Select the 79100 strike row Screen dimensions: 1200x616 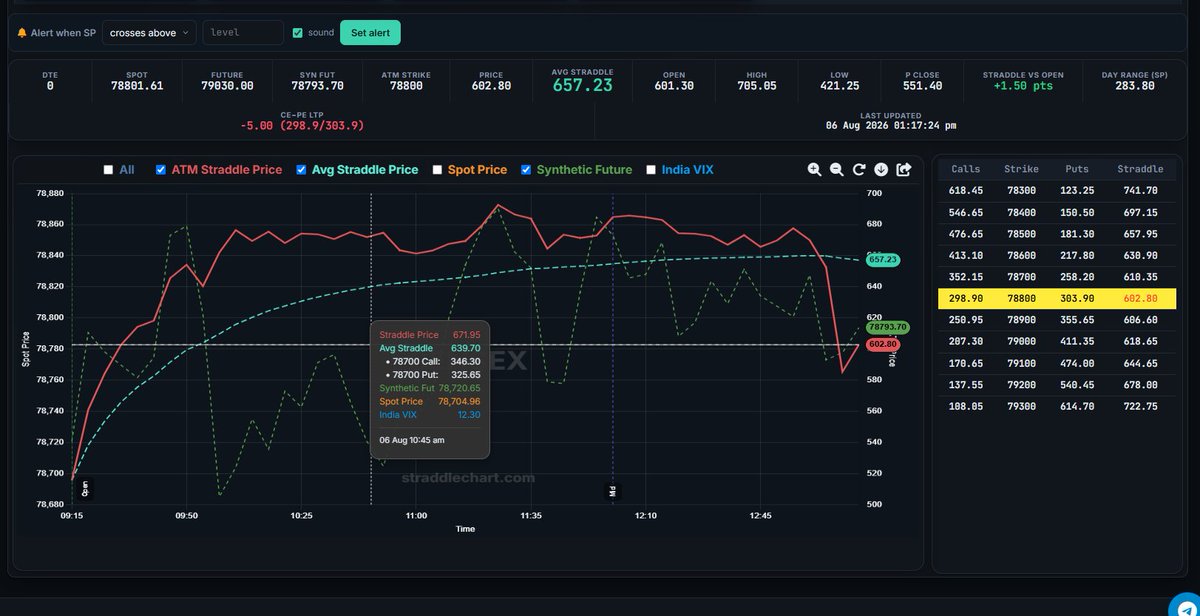click(1058, 363)
